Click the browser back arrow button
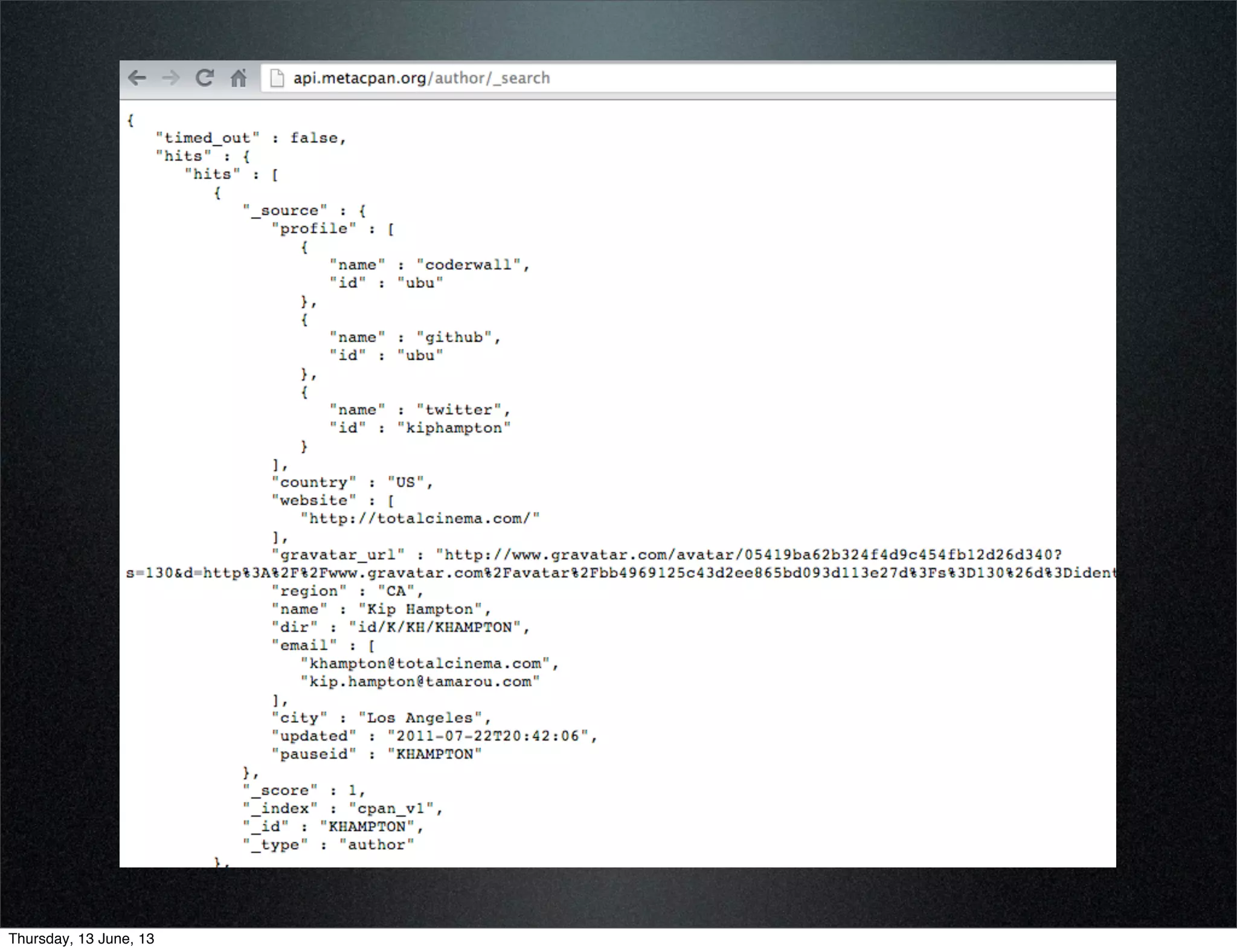Screen dimensions: 1237x952 pos(138,78)
